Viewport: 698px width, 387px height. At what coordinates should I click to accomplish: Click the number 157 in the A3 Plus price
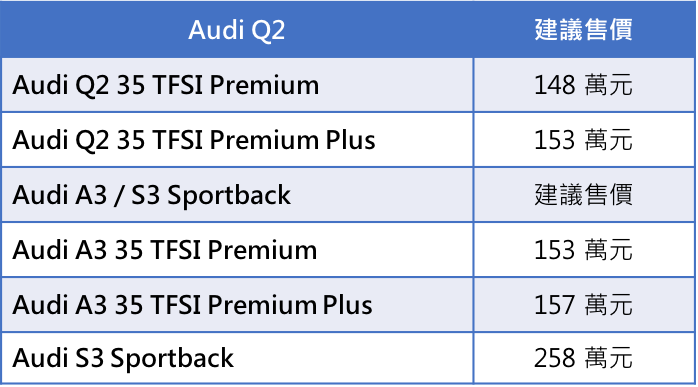click(555, 305)
